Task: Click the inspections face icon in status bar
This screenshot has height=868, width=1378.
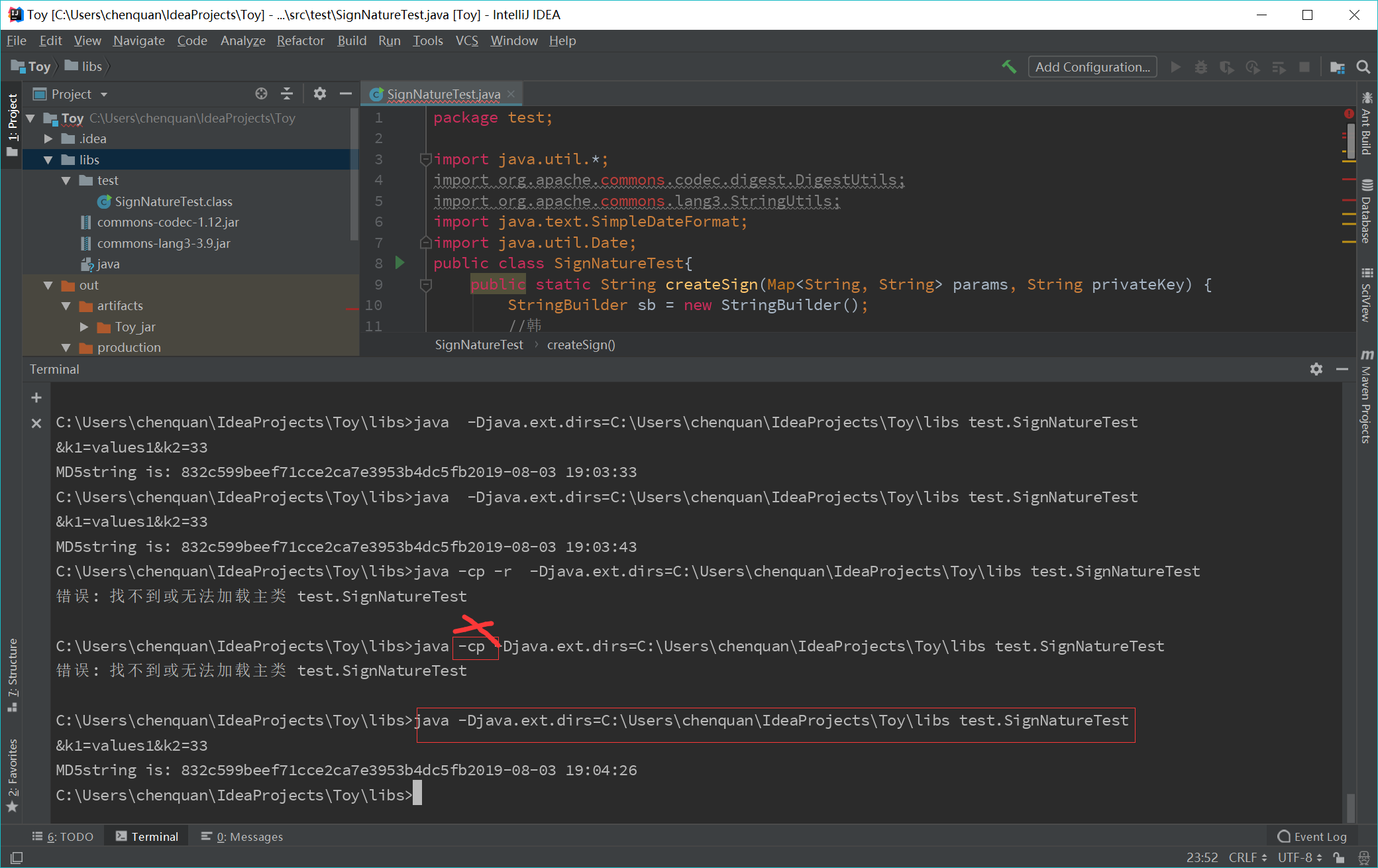Action: (1363, 857)
